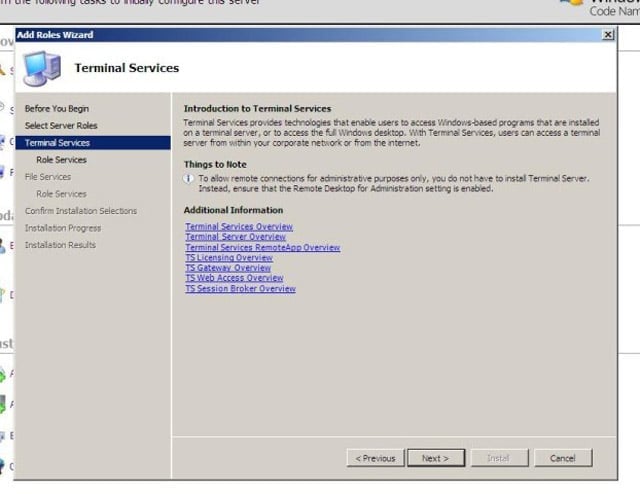The height and width of the screenshot is (494, 640).
Task: Click the Install button
Action: tap(500, 458)
